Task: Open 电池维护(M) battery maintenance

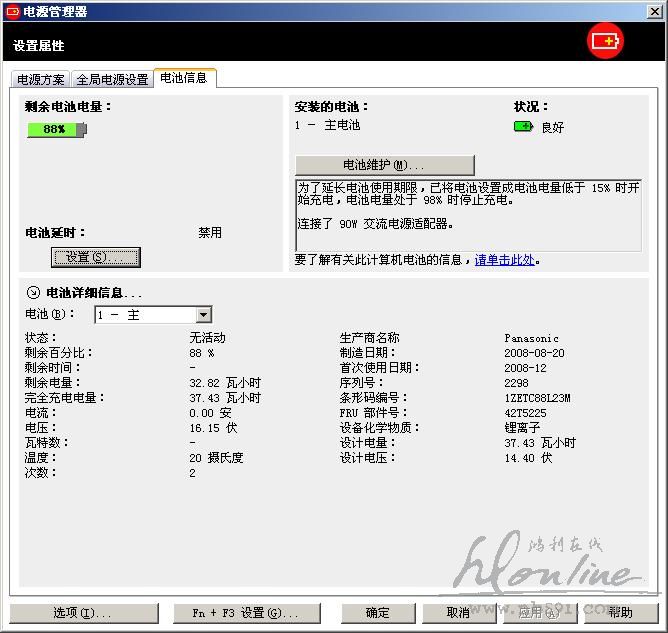Action: tap(384, 165)
